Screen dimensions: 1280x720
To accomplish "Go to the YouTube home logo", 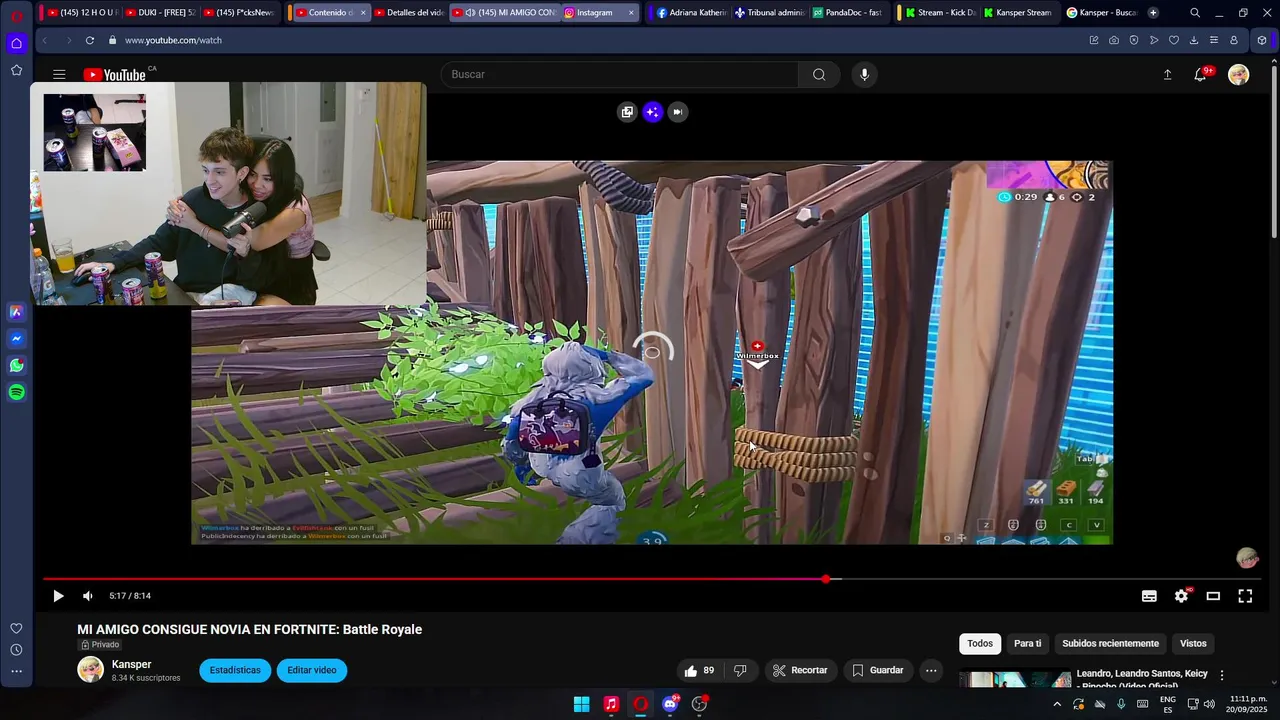I will point(115,74).
